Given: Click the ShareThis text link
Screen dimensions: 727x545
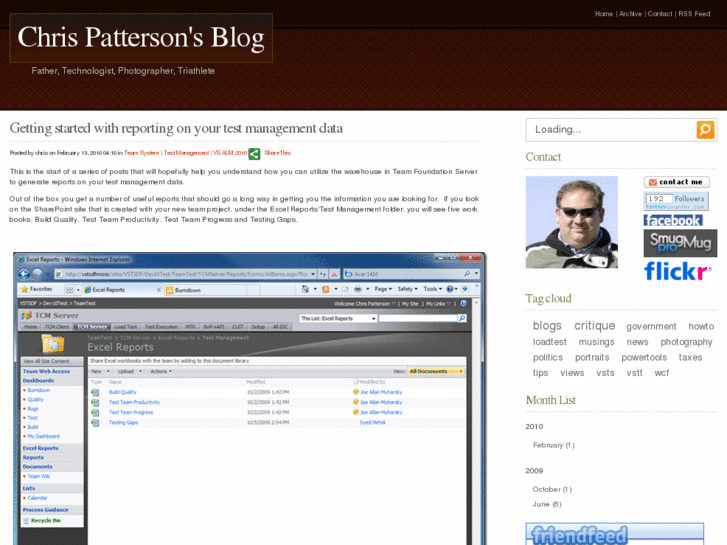Looking at the screenshot, I should click(277, 153).
